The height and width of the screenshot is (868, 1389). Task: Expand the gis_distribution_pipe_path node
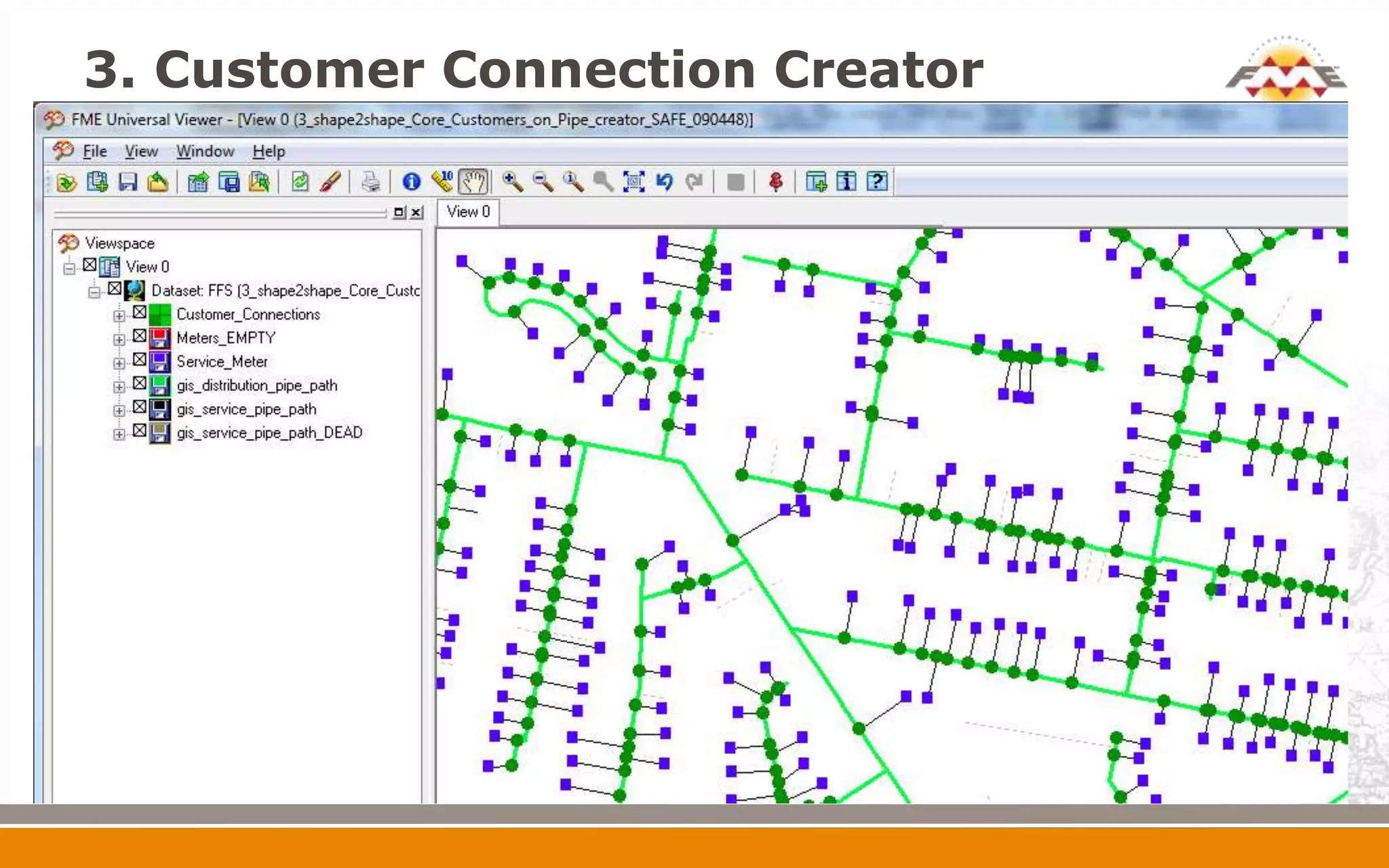click(119, 387)
